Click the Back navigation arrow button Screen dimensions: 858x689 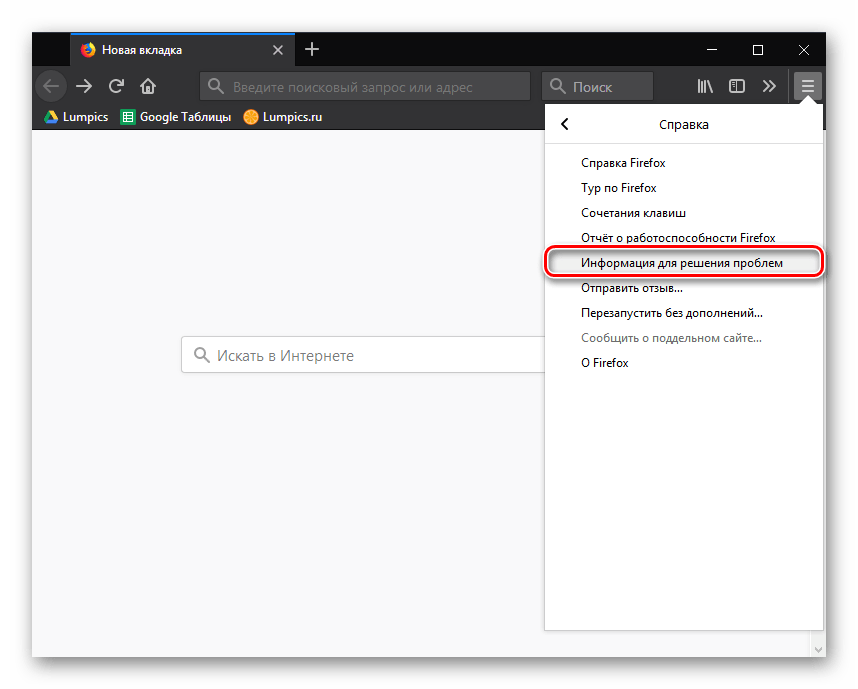51,86
